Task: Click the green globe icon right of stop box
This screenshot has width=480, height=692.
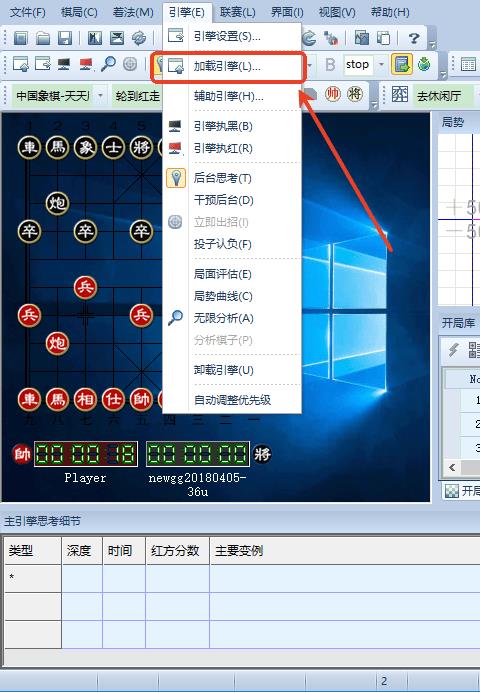Action: pos(424,64)
